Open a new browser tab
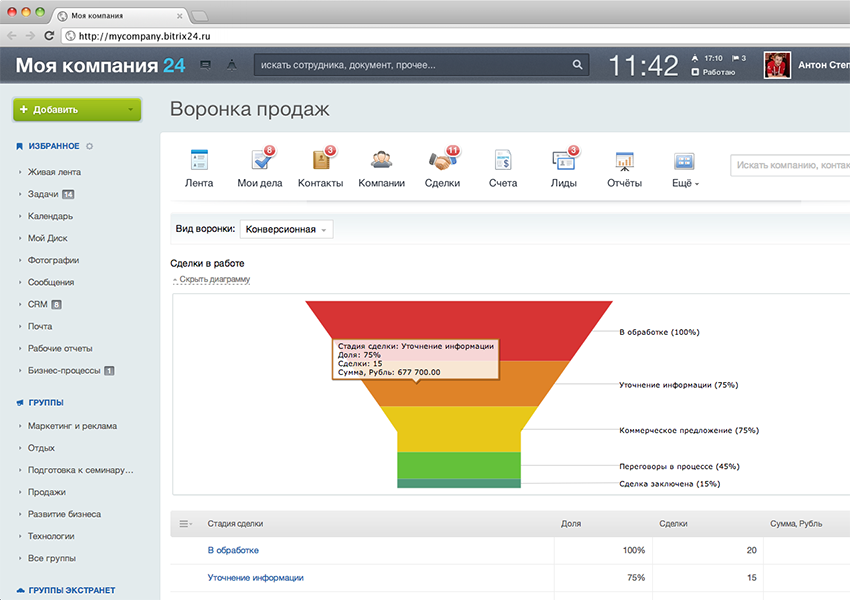This screenshot has height=600, width=850. point(199,16)
